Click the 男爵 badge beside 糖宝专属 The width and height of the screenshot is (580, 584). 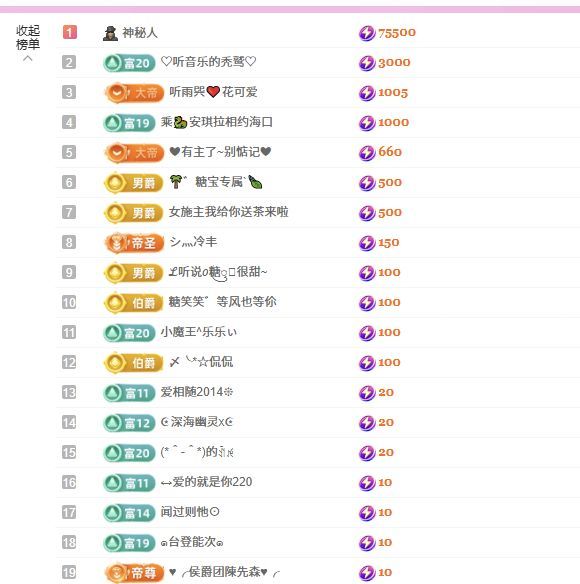(x=133, y=183)
